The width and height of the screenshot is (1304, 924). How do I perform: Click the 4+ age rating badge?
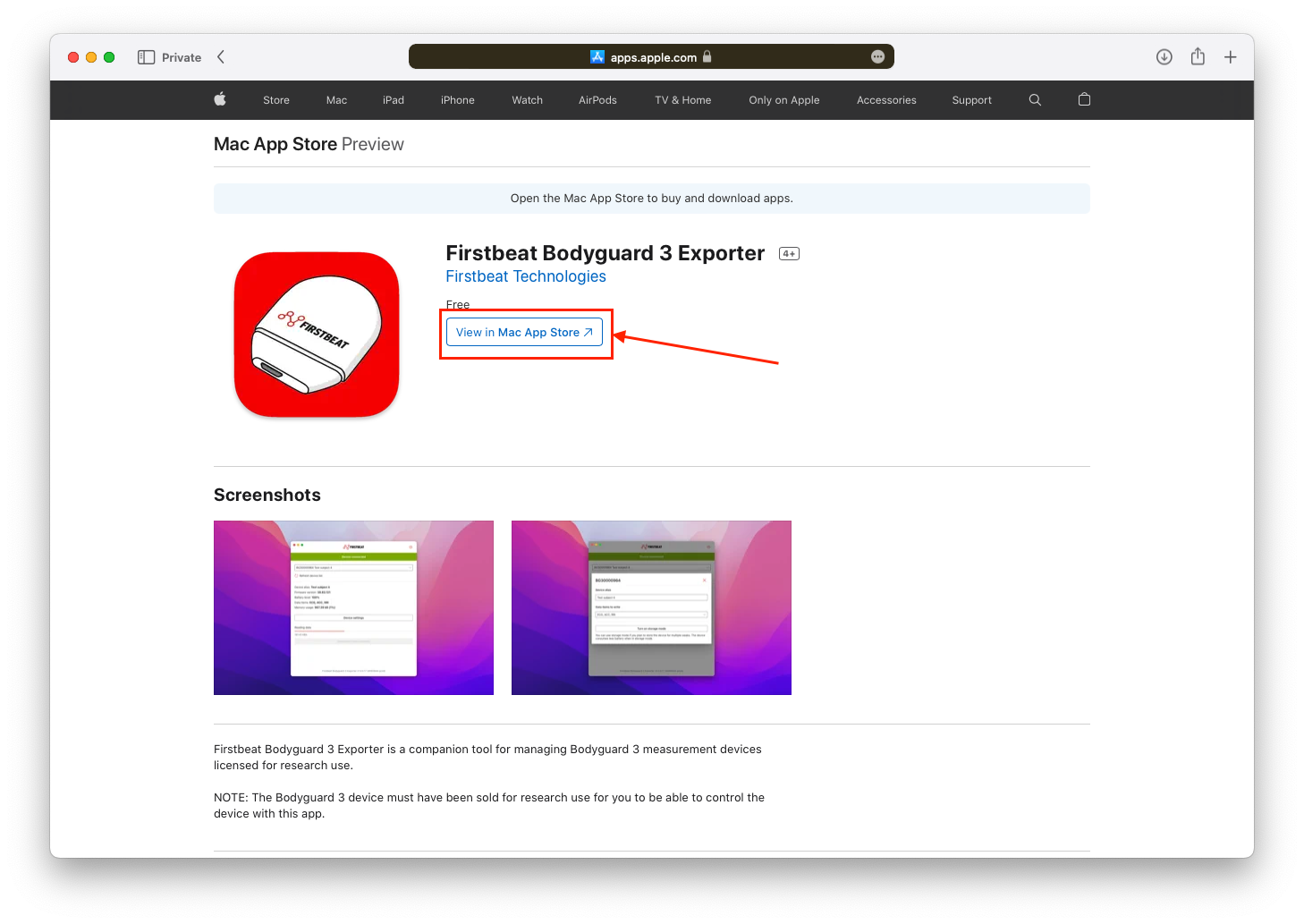[x=789, y=254]
